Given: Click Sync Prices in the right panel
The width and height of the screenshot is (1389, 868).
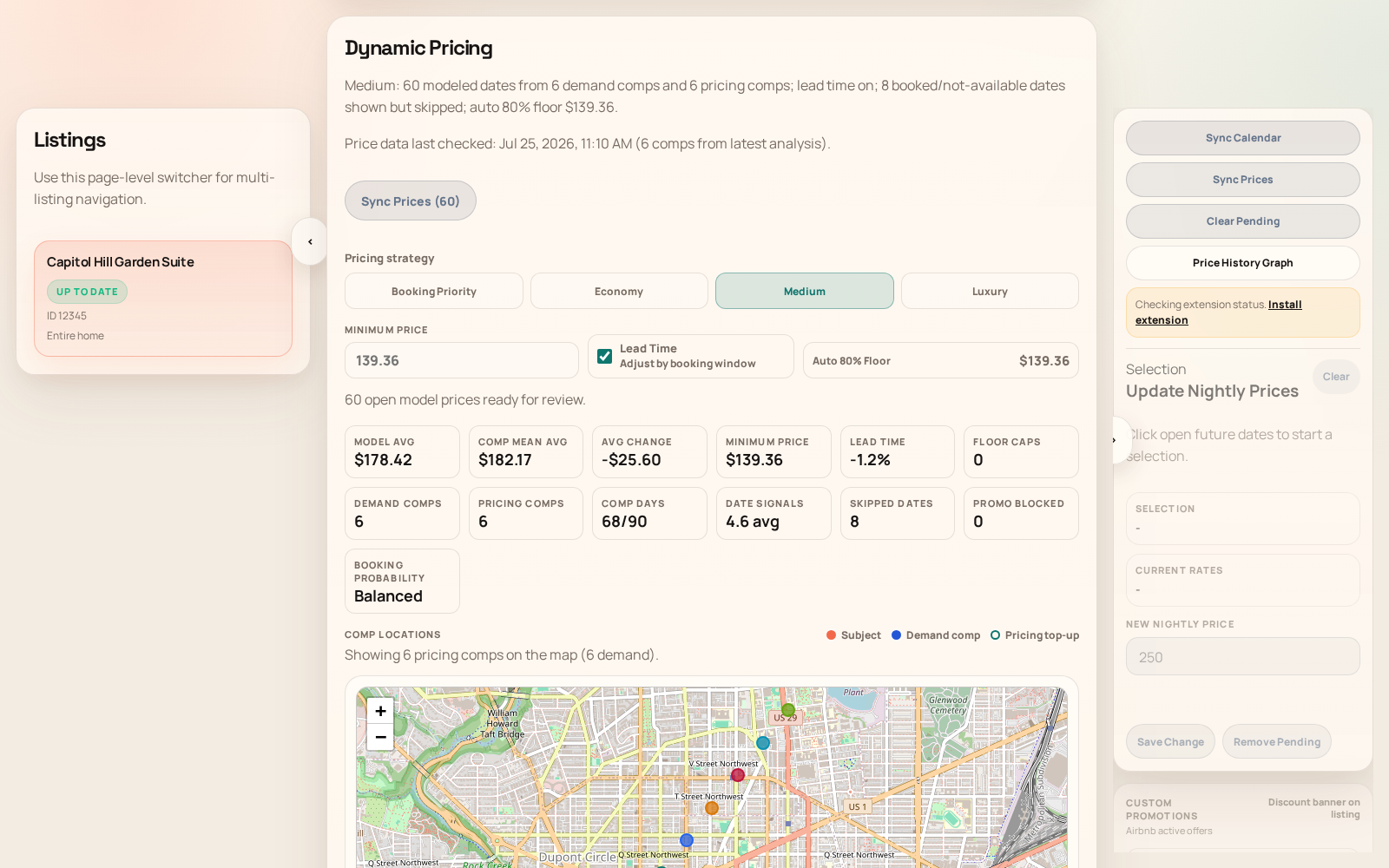Looking at the screenshot, I should click(x=1243, y=180).
